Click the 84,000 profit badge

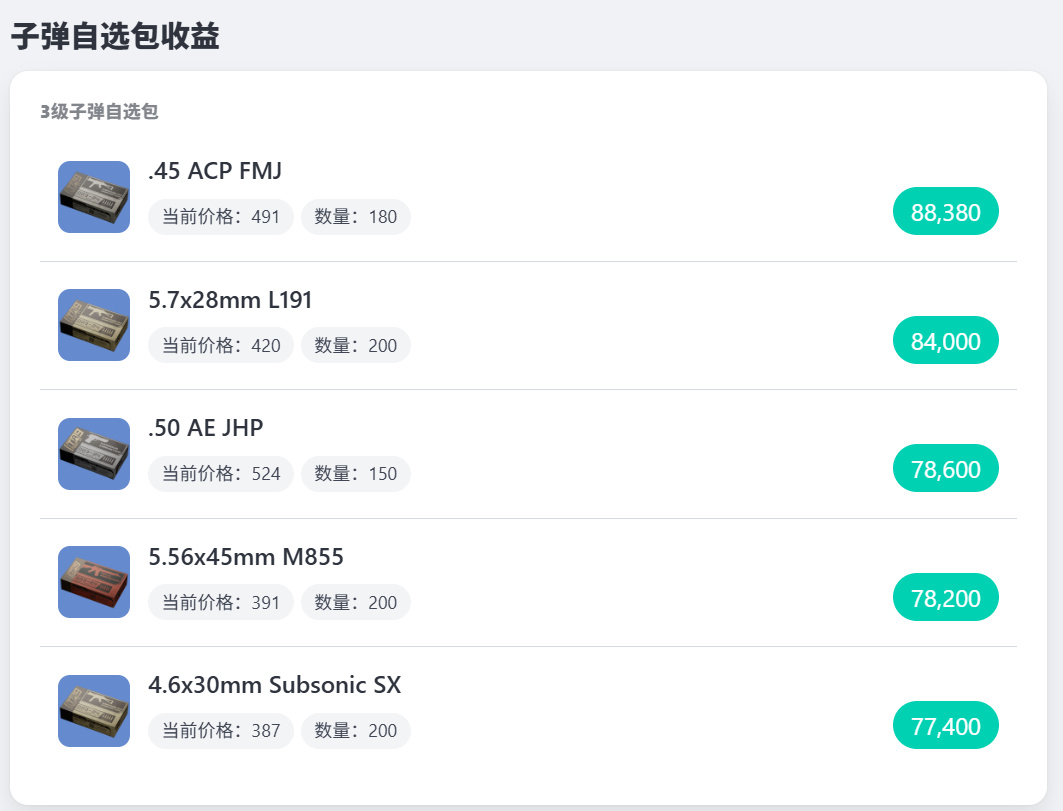tap(945, 341)
